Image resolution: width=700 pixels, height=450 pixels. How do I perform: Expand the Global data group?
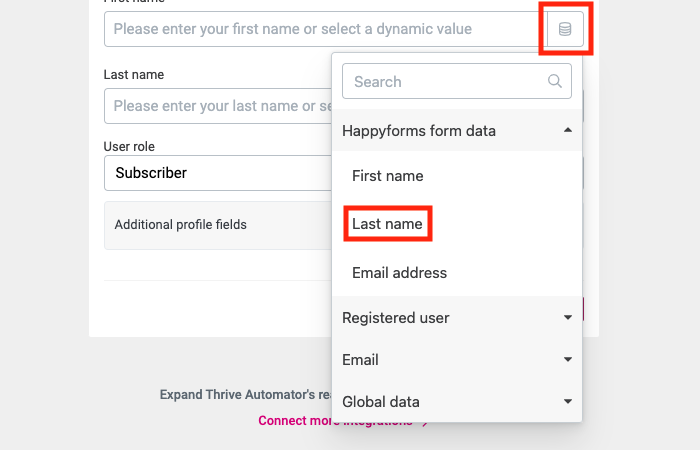pyautogui.click(x=457, y=401)
